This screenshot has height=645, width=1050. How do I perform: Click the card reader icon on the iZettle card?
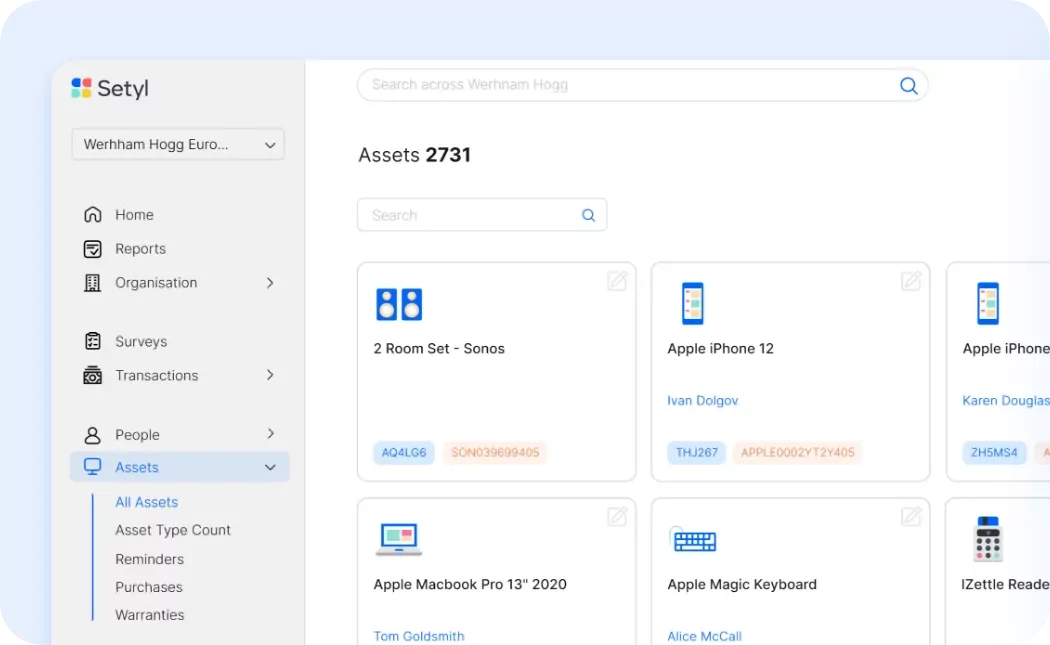[x=988, y=539]
